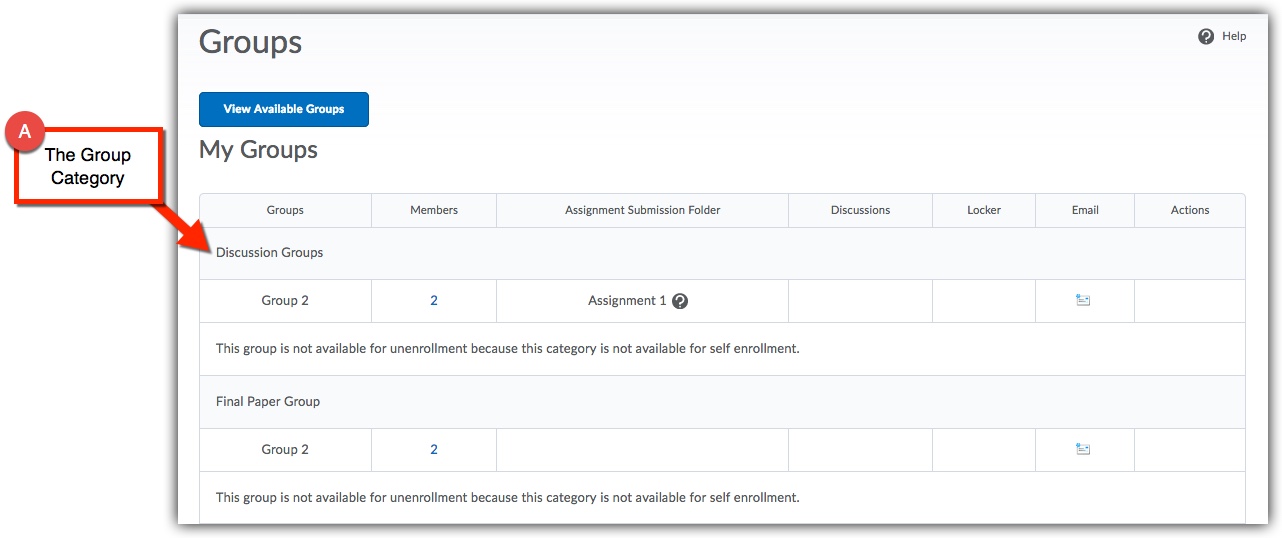Click The Group Category callout box
1282x538 pixels.
pos(88,167)
